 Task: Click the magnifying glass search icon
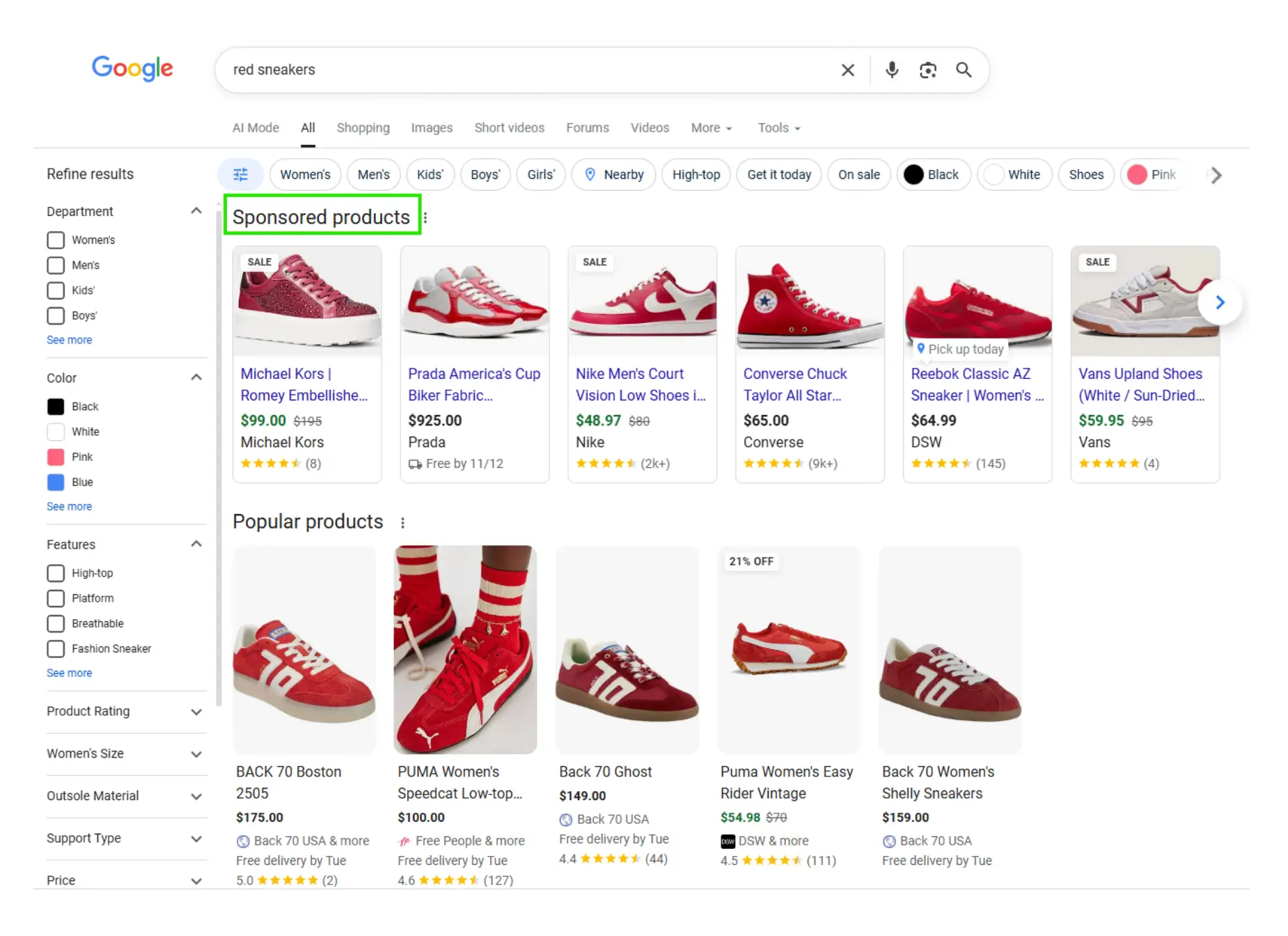964,70
